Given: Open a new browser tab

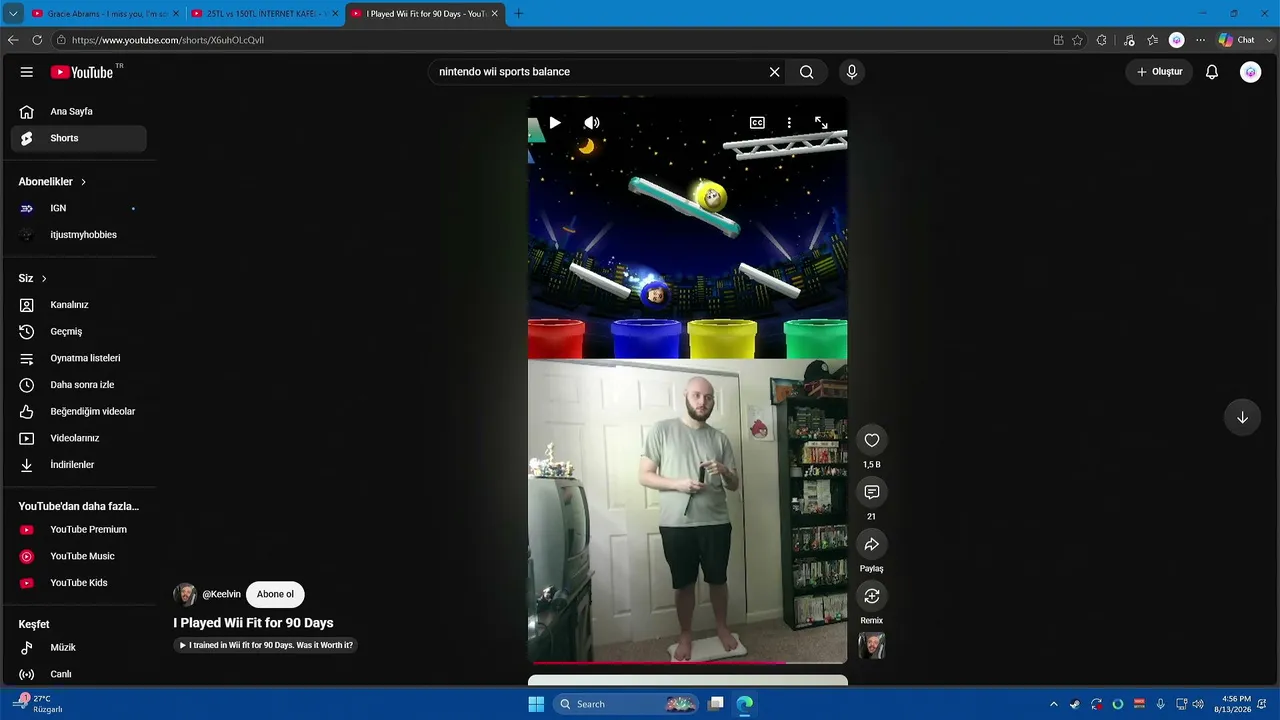Looking at the screenshot, I should tap(518, 14).
